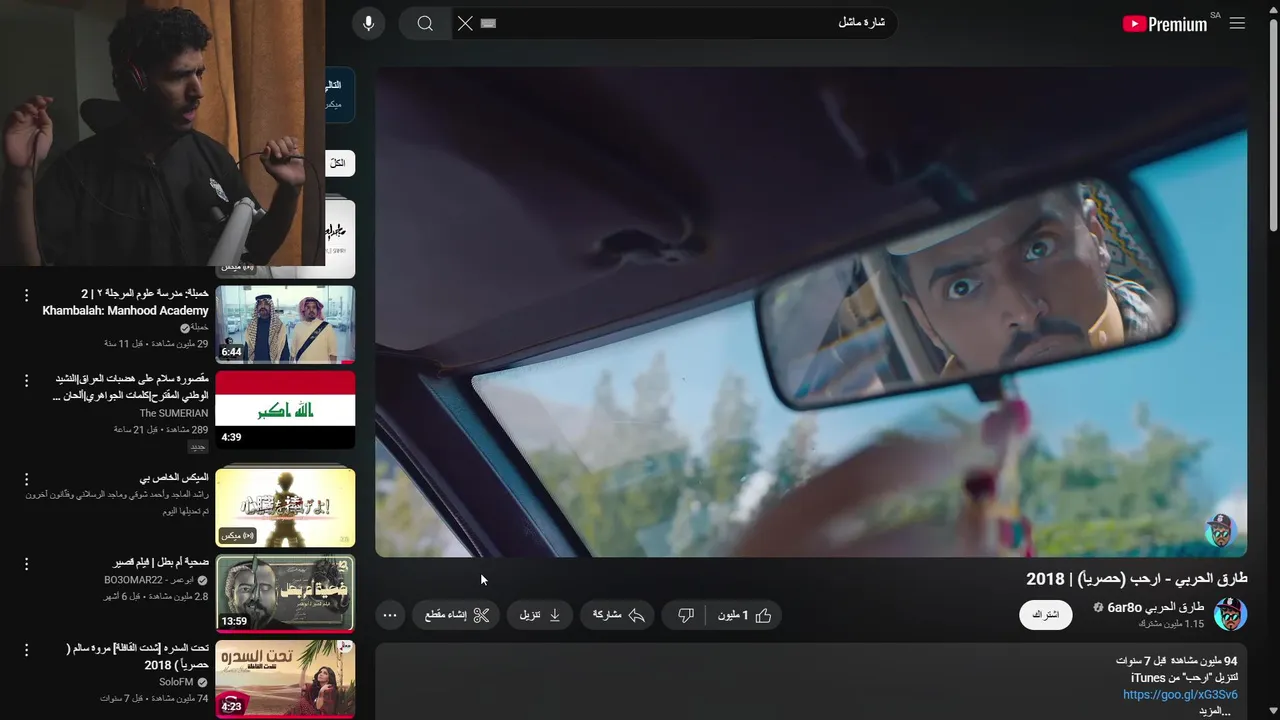The image size is (1280, 720).
Task: Open options menu for الميكس الخاص بي
Action: pos(27,480)
